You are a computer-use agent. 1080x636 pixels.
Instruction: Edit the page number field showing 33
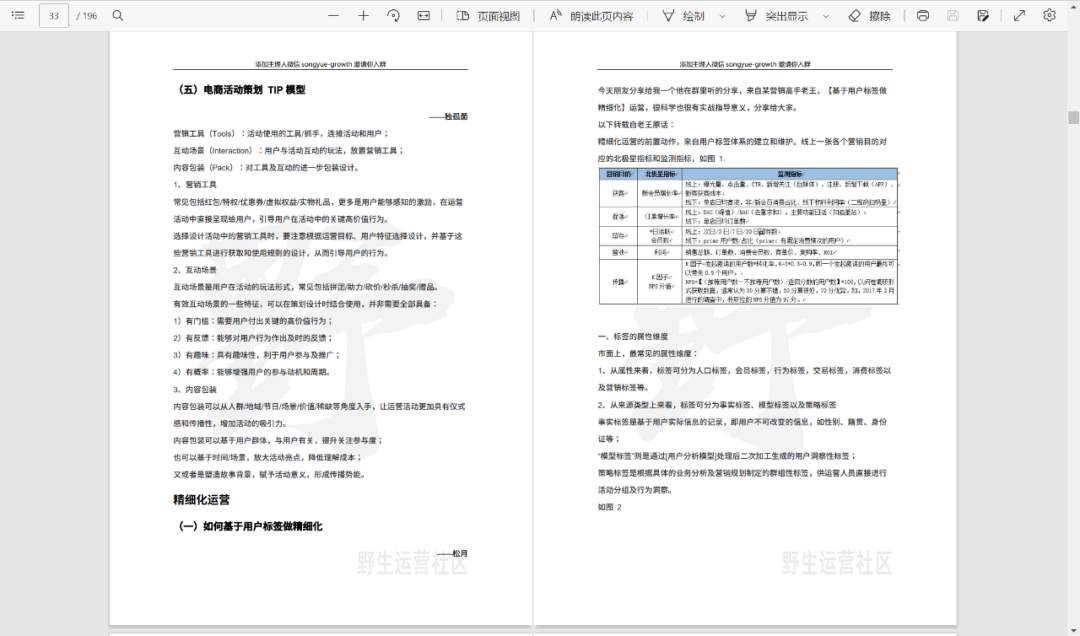pos(54,16)
